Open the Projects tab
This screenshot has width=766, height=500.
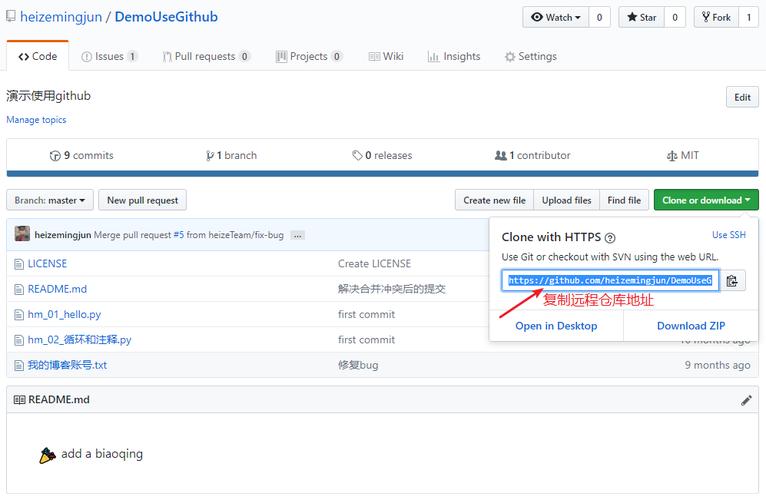coord(309,57)
